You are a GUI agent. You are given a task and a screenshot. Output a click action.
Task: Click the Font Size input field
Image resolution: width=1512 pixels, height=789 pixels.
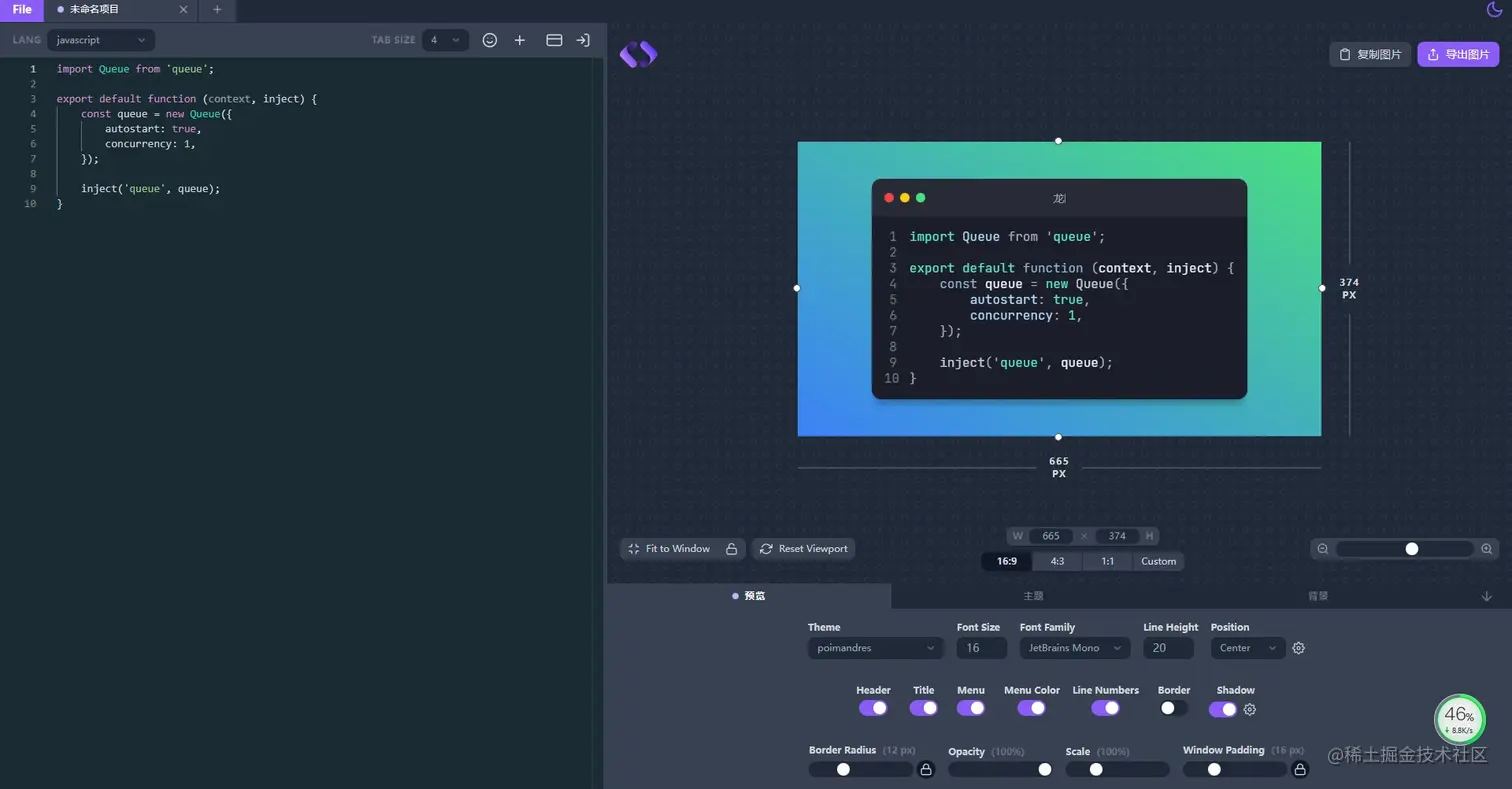pos(982,648)
